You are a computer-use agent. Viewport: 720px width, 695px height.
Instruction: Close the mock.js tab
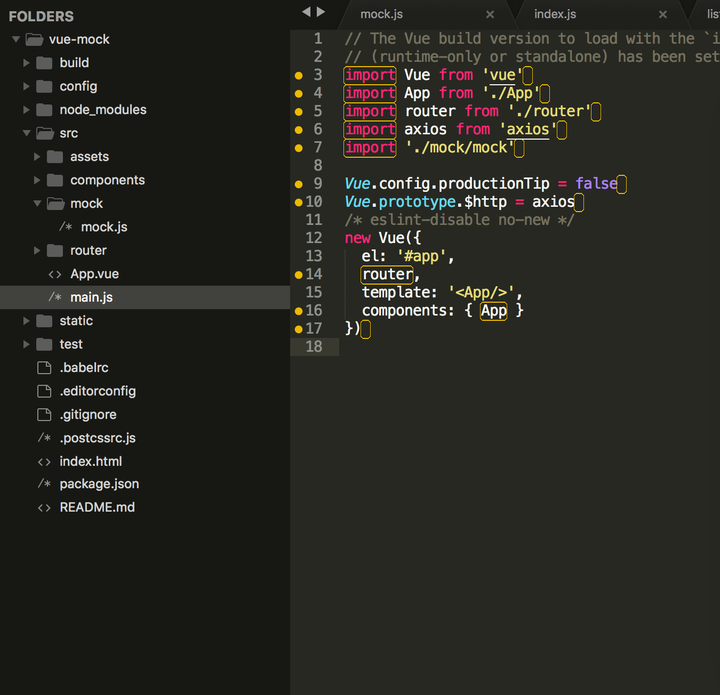(x=490, y=15)
